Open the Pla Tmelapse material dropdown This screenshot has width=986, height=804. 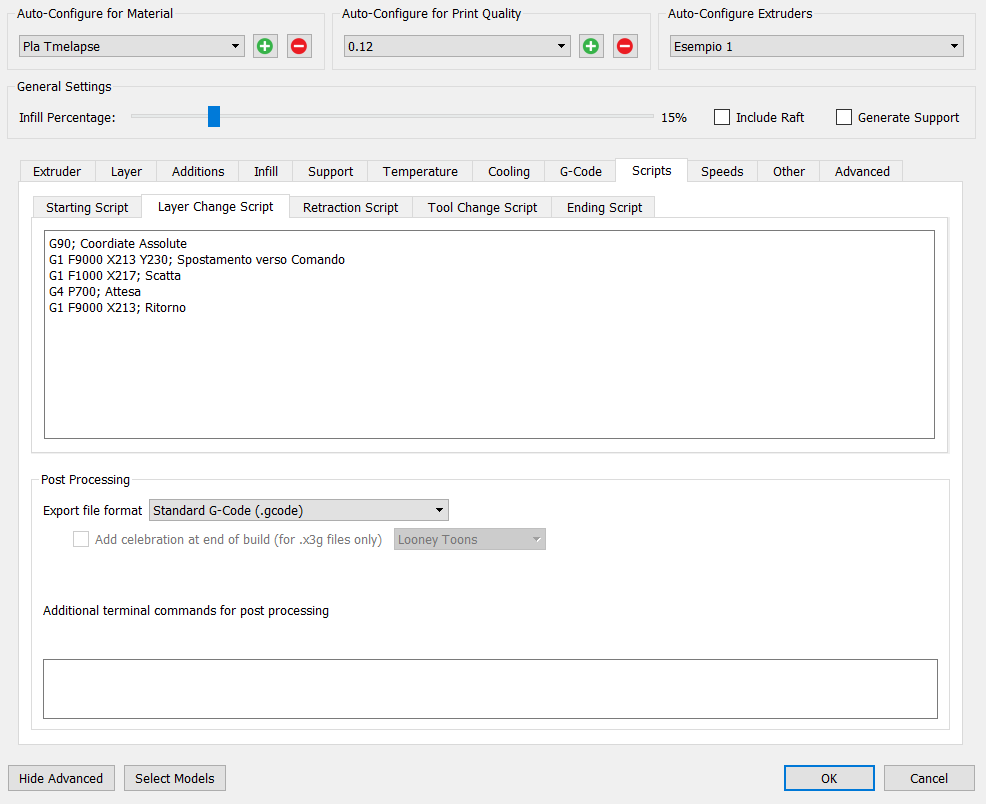131,47
